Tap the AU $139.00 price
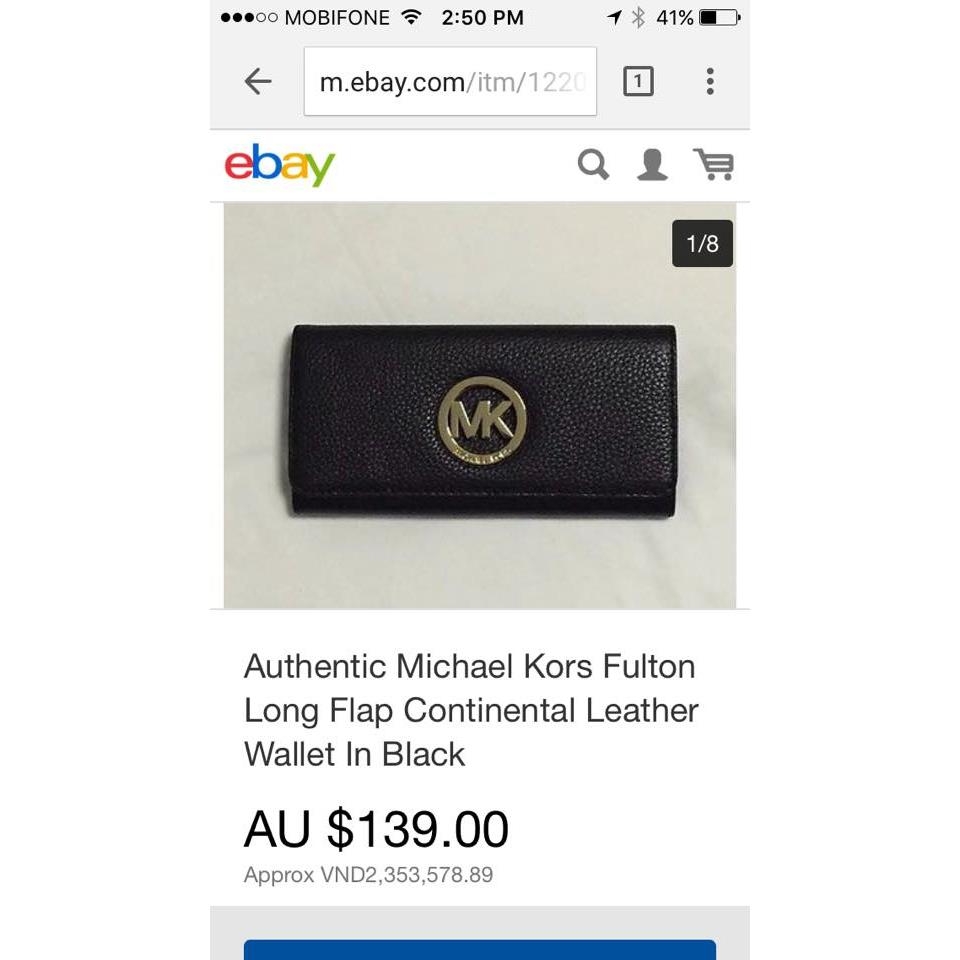960x960 pixels. point(376,829)
